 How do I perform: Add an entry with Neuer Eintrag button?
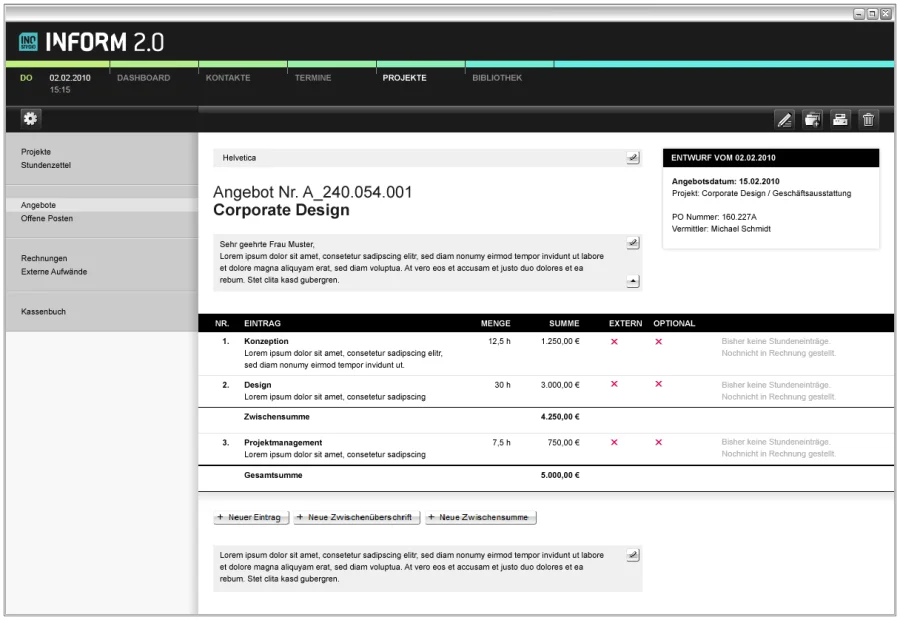[251, 518]
